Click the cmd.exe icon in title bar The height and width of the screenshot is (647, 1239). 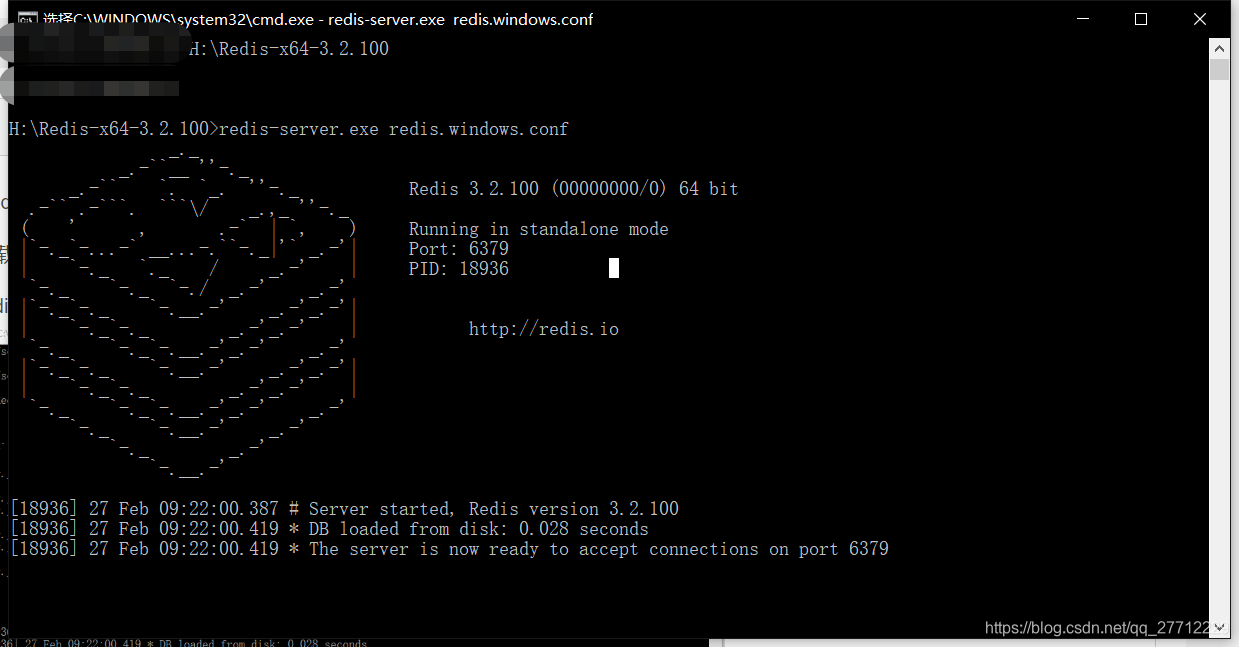click(29, 20)
